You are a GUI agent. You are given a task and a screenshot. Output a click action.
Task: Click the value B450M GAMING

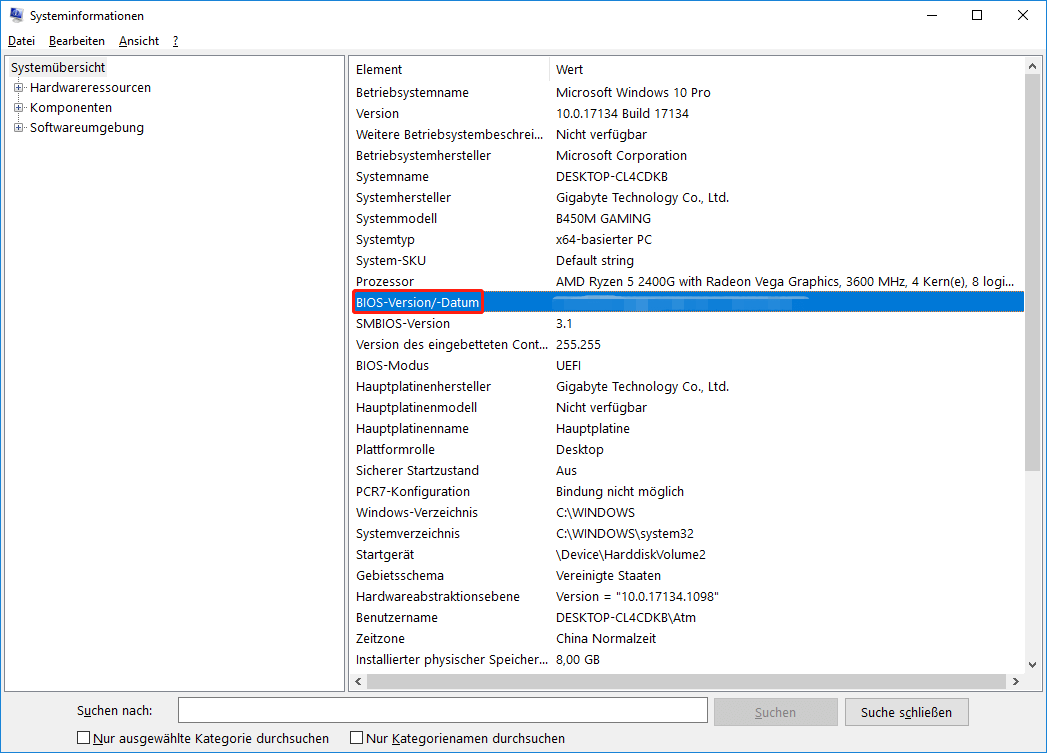[603, 219]
